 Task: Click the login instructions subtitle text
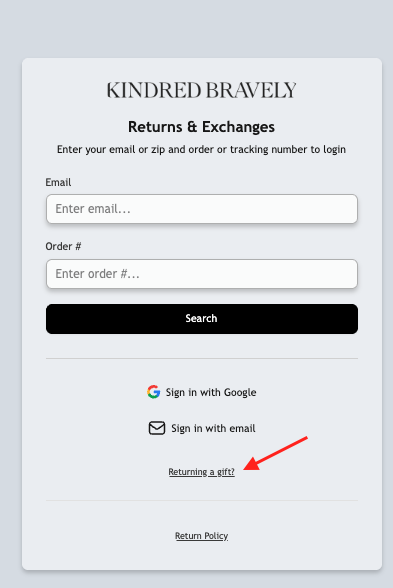tap(201, 149)
